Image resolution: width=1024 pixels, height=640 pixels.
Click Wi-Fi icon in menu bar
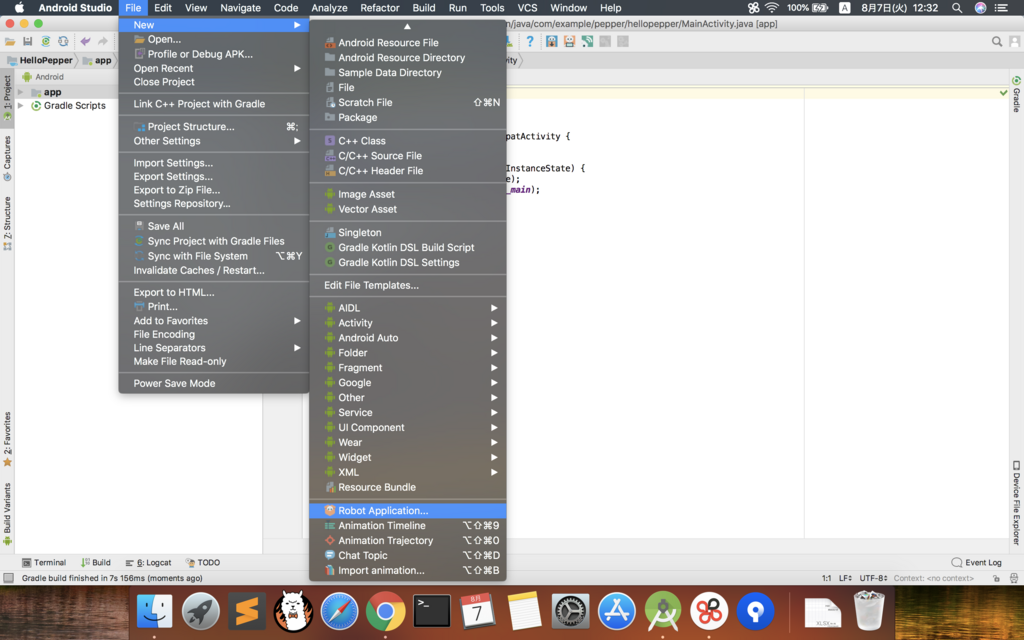click(772, 8)
